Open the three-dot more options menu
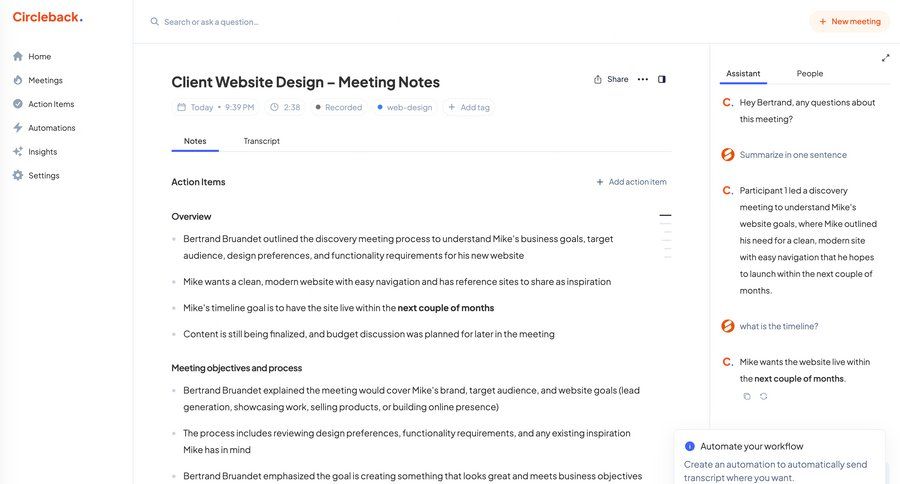900x484 pixels. click(643, 79)
